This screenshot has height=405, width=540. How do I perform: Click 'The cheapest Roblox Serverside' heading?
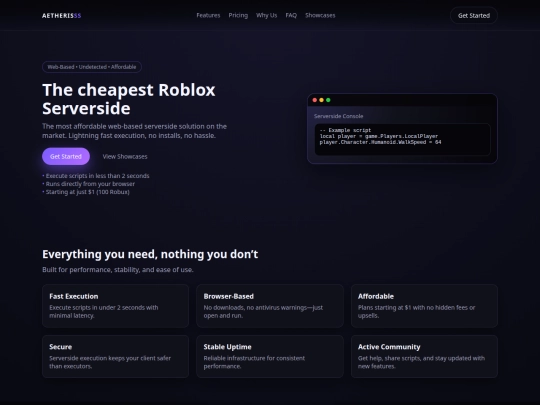tap(128, 99)
